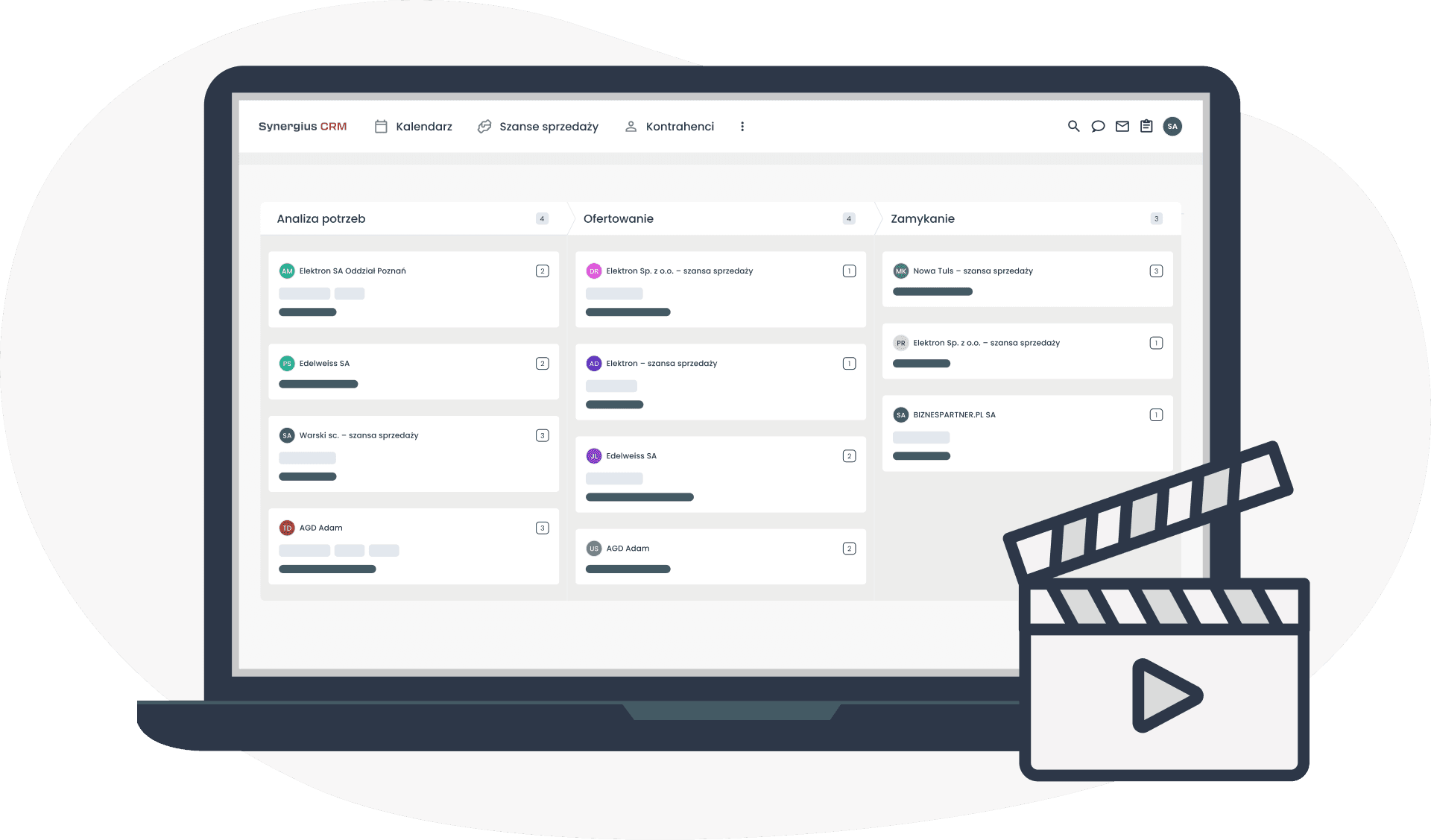This screenshot has height=840, width=1431.
Task: Open the chat bubble icon
Action: [1098, 127]
